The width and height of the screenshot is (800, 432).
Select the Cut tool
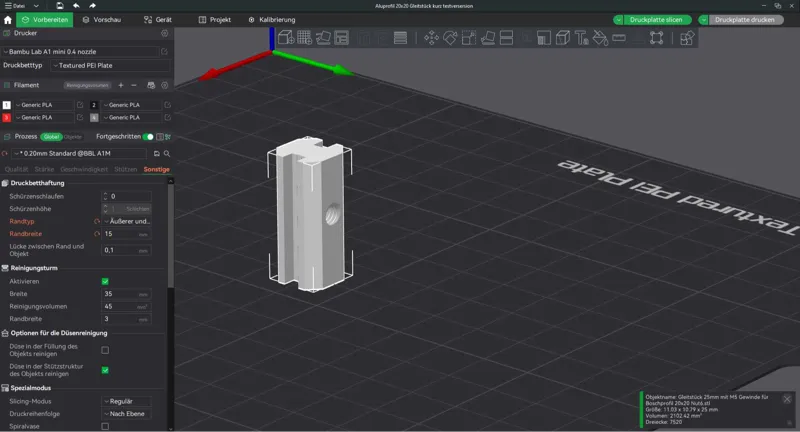pyautogui.click(x=506, y=38)
